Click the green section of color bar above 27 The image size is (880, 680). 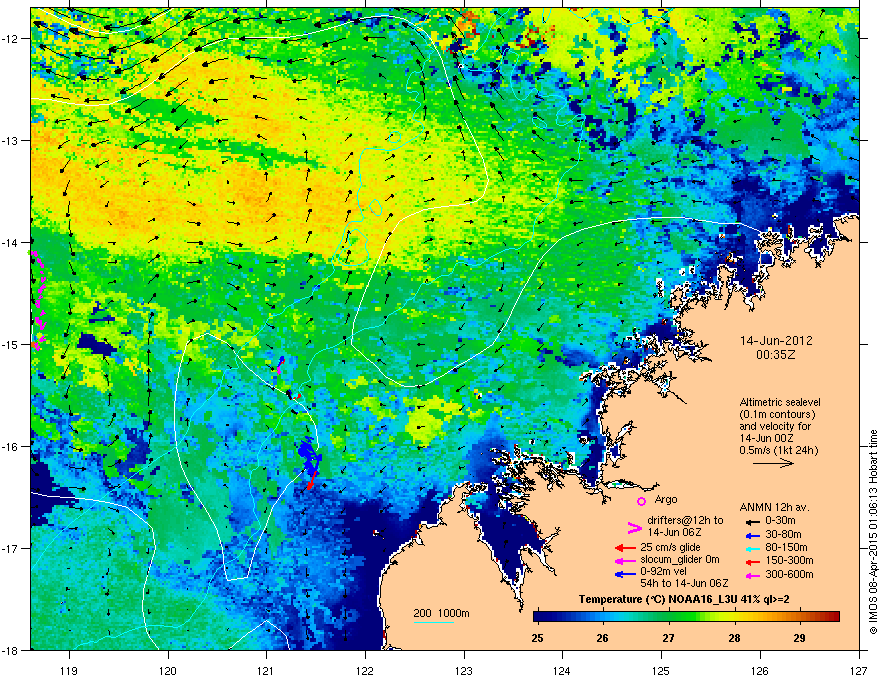[x=668, y=617]
